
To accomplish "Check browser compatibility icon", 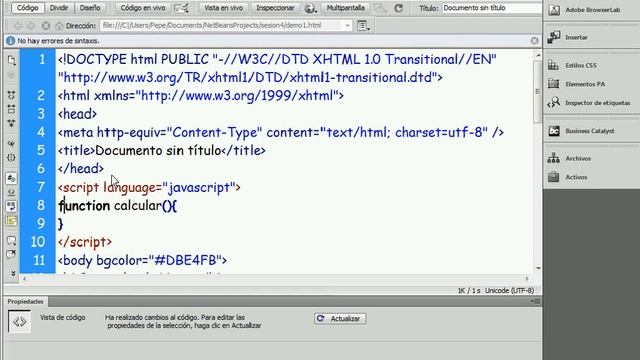I will tap(181, 8).
